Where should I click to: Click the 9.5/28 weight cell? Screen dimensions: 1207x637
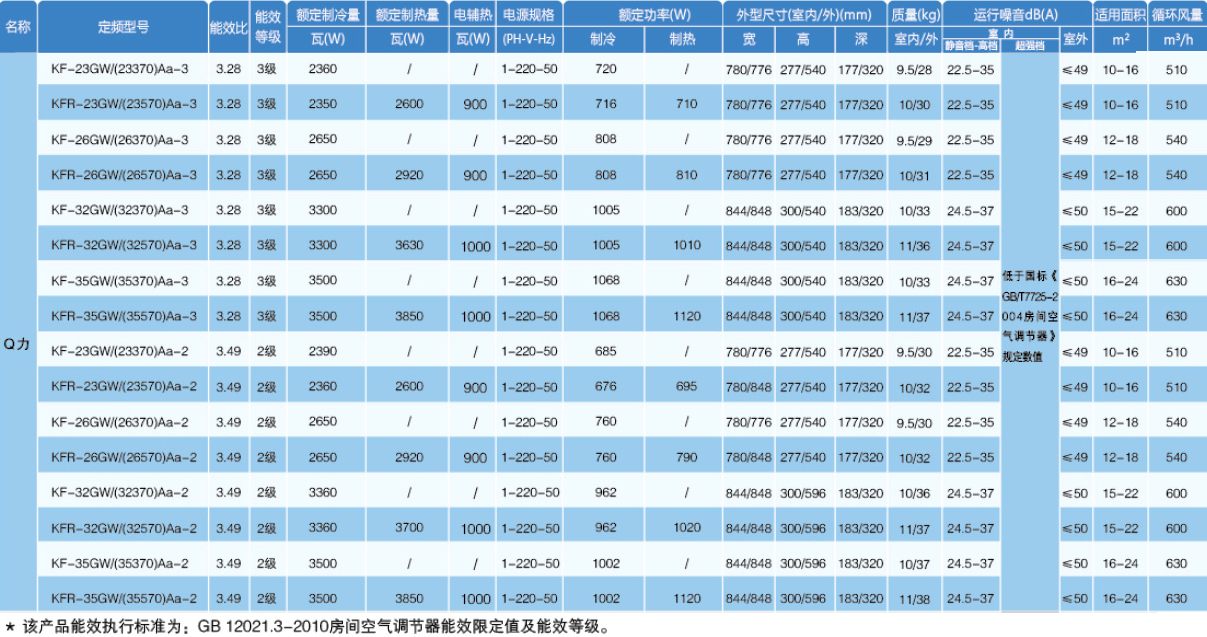(x=914, y=70)
